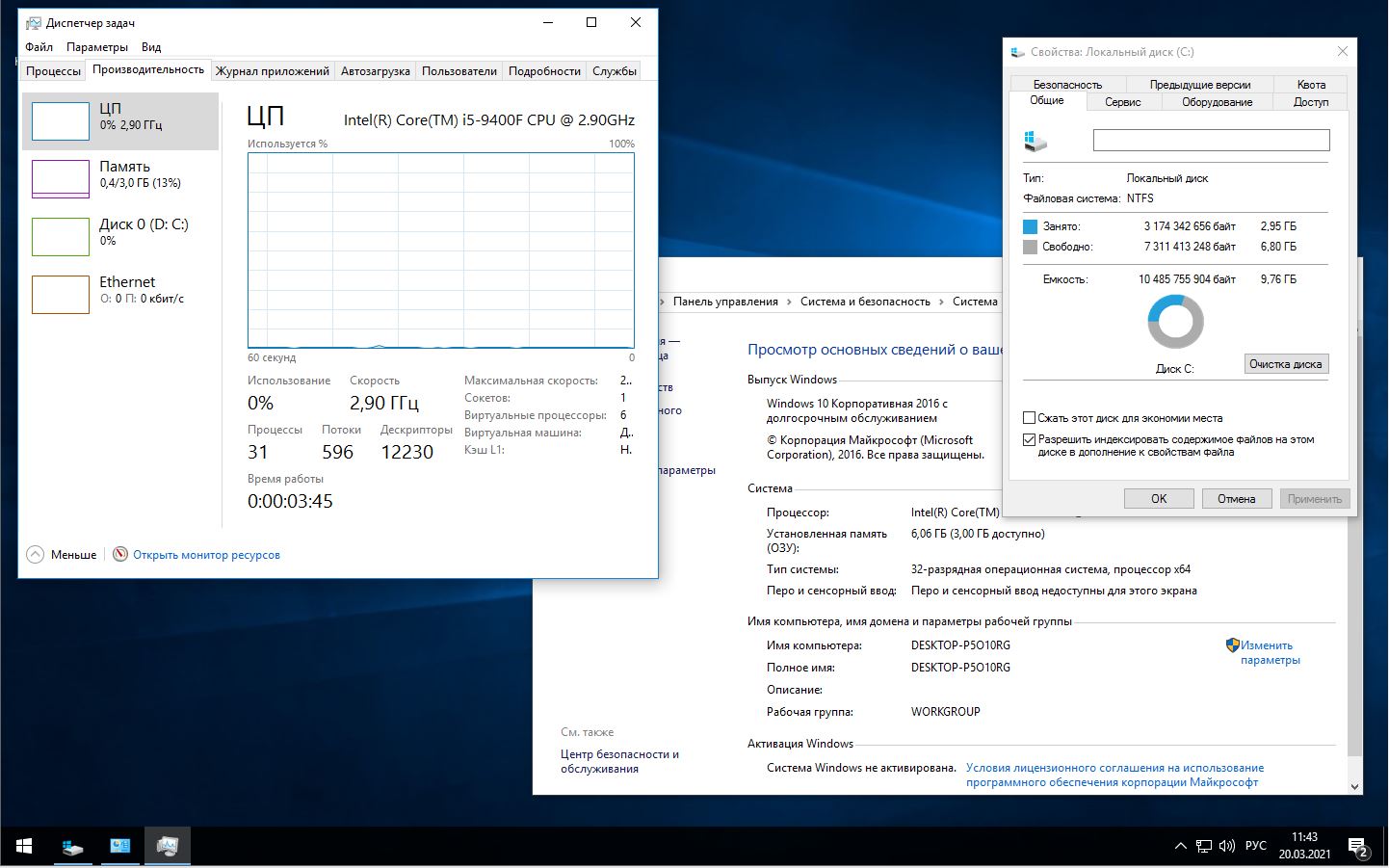Click the System window scrollbar down arrow

tap(1355, 786)
